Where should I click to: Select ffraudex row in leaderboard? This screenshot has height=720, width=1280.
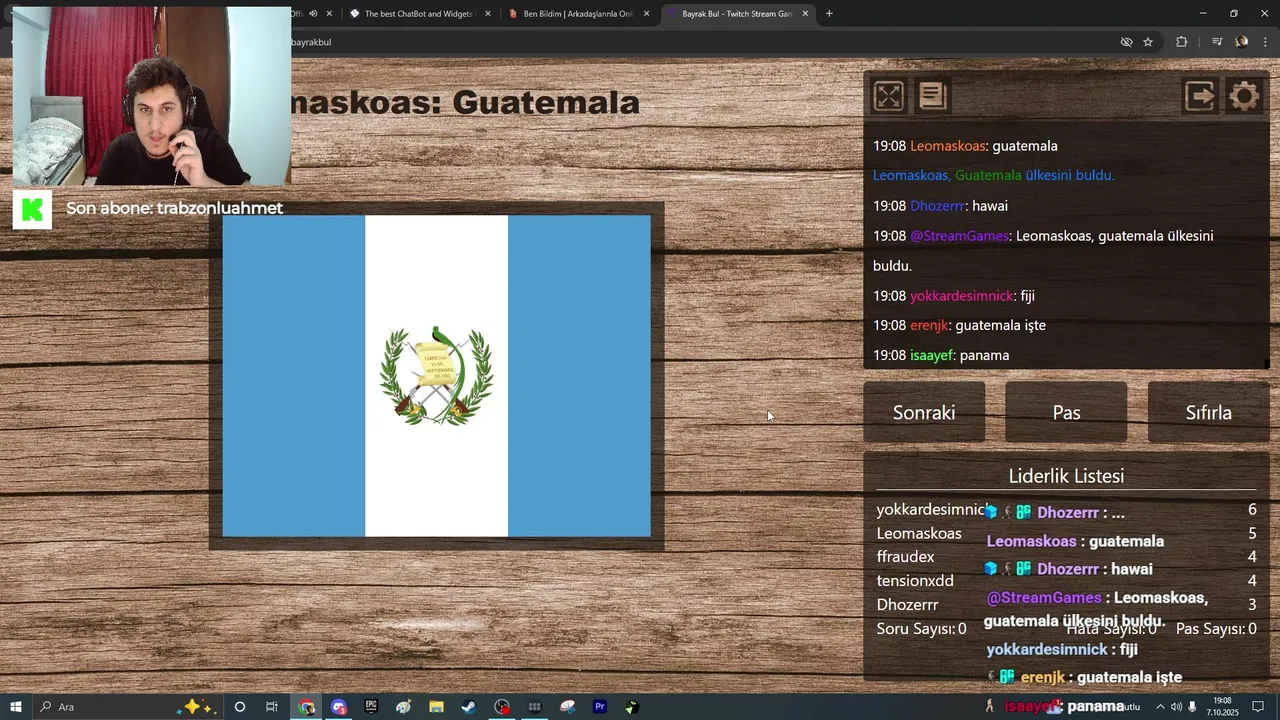click(1066, 557)
